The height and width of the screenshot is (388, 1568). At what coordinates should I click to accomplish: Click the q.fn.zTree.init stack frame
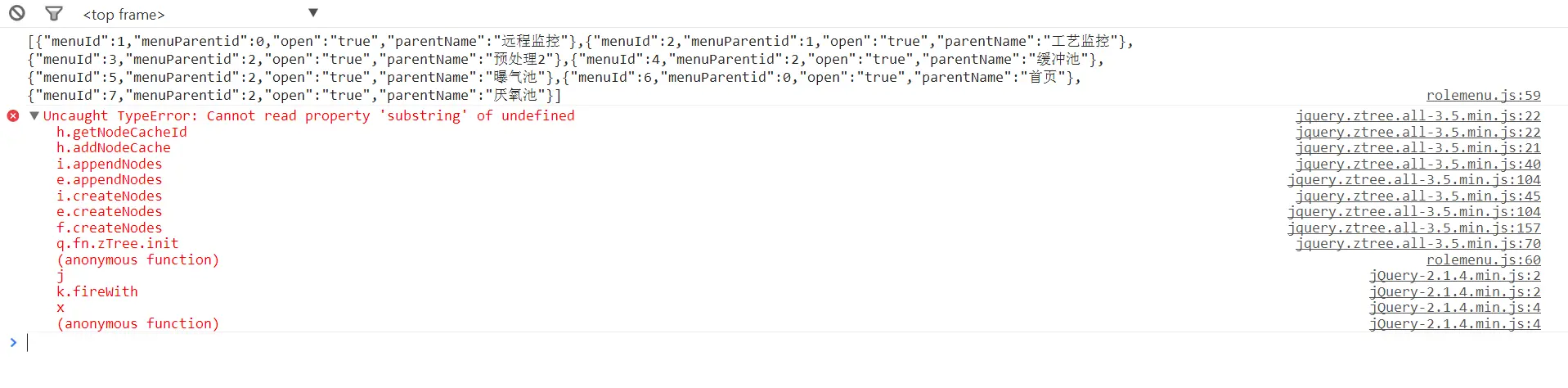117,244
